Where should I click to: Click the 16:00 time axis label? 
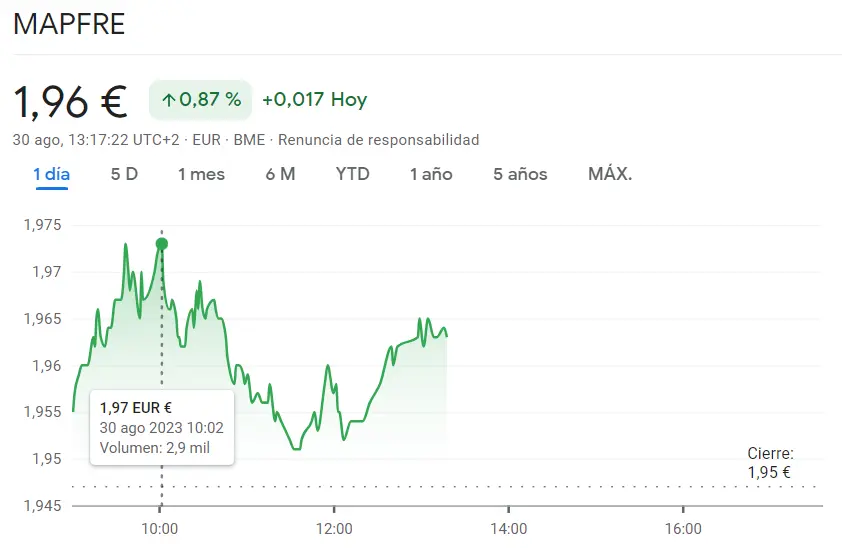[683, 529]
